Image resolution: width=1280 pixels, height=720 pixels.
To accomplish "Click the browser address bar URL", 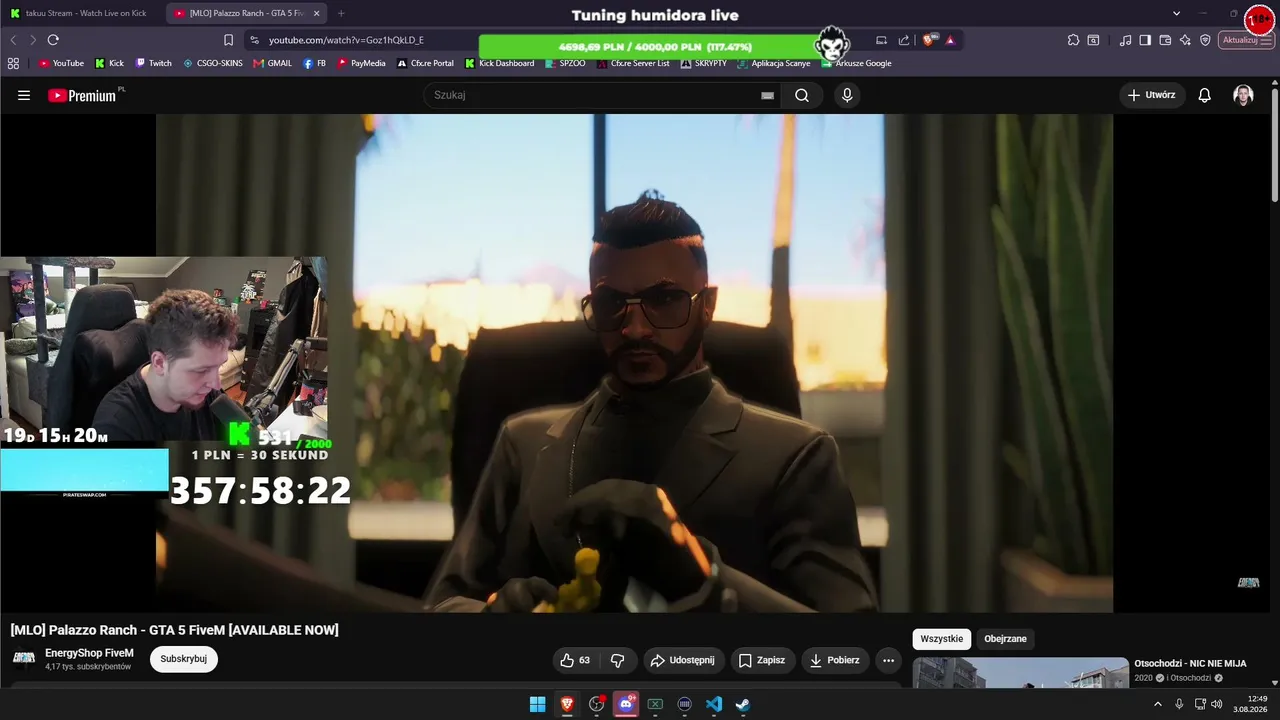I will click(x=346, y=40).
